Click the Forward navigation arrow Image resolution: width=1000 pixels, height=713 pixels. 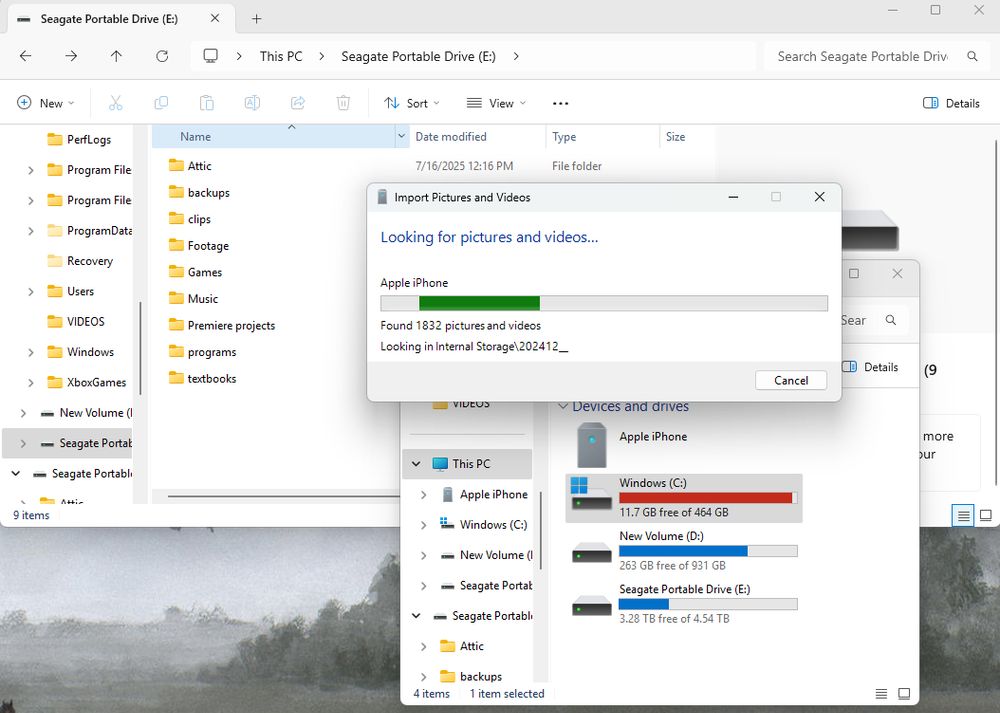(x=71, y=56)
